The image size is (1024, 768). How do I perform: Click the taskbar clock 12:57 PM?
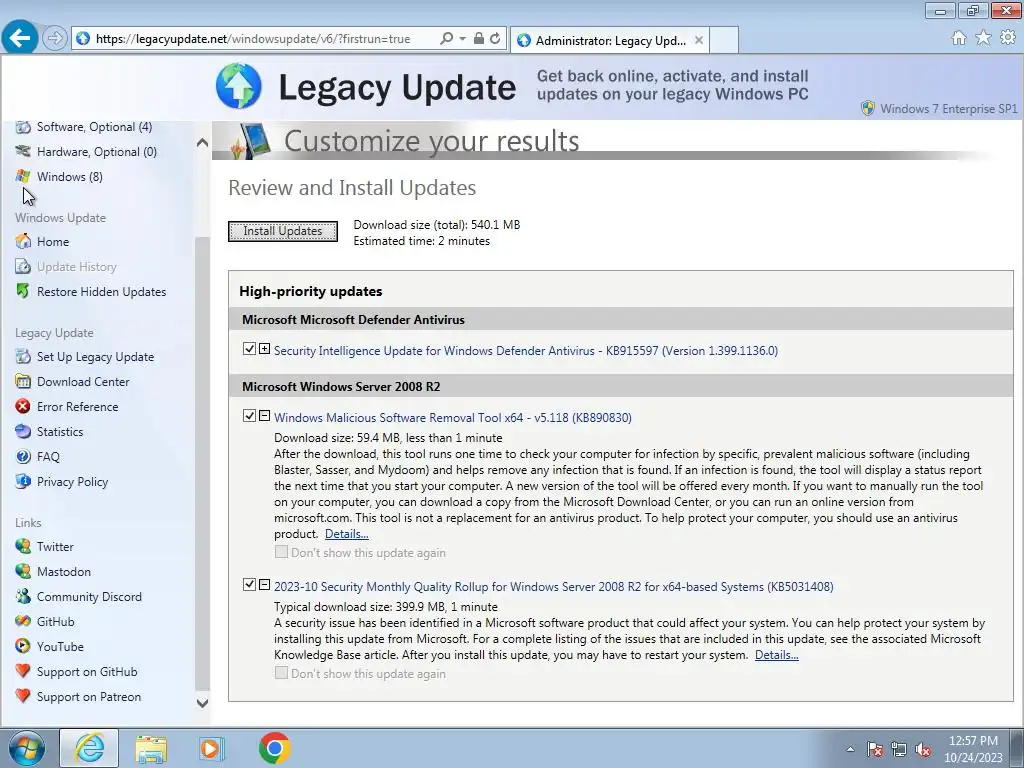pyautogui.click(x=973, y=741)
